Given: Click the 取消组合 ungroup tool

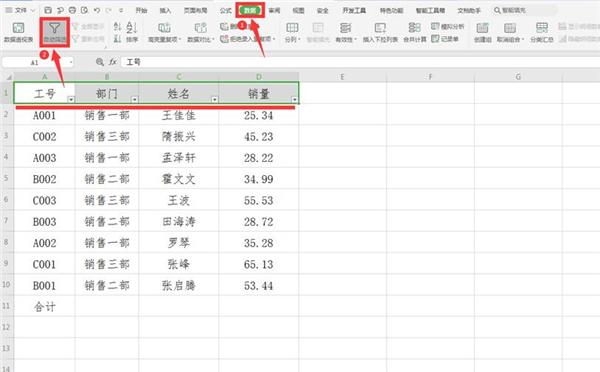Looking at the screenshot, I should (x=510, y=32).
